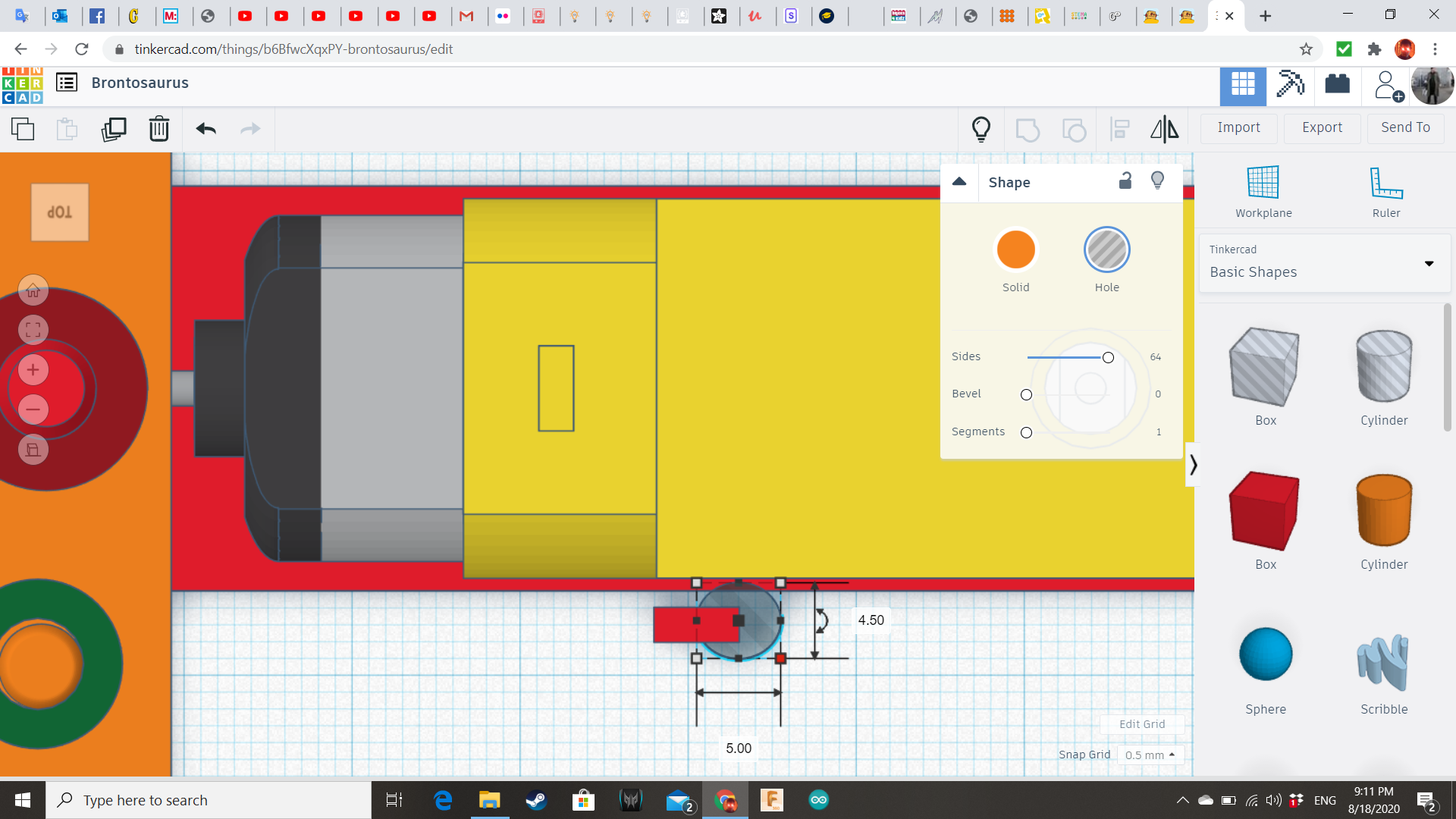Click the Import button
Screen dimensions: 1456x819
click(1238, 127)
